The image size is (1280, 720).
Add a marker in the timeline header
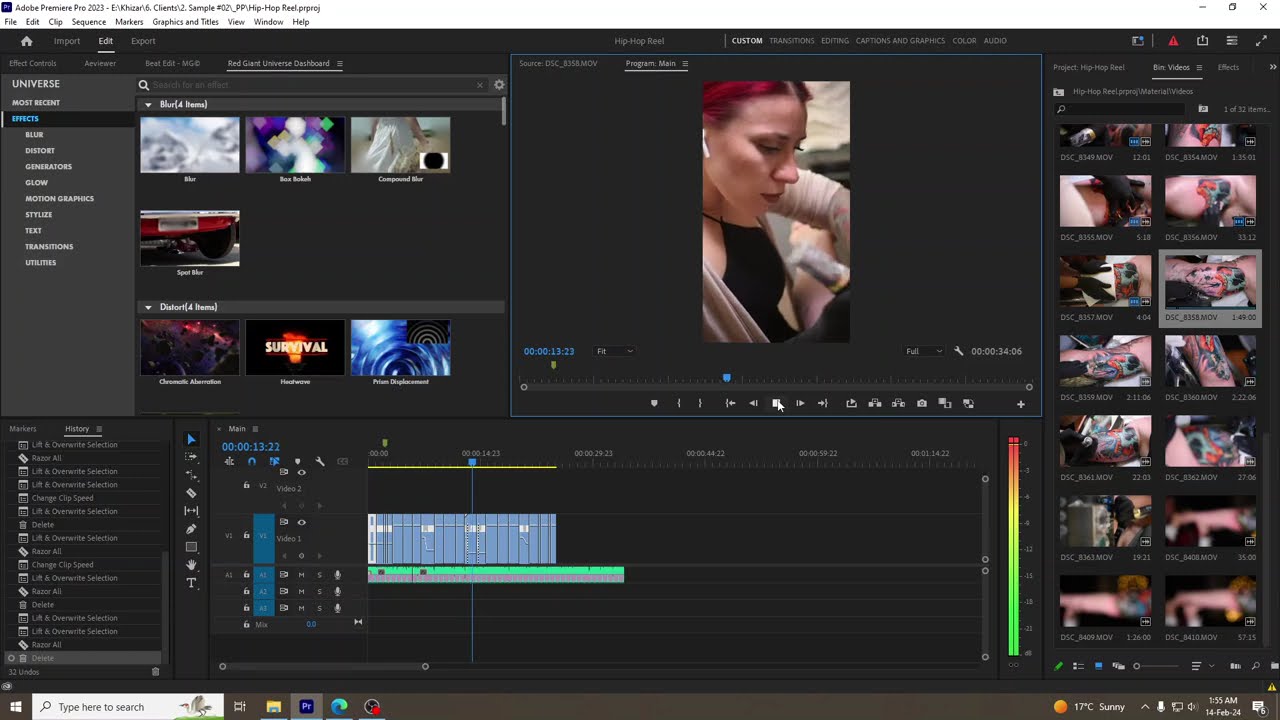[x=297, y=461]
